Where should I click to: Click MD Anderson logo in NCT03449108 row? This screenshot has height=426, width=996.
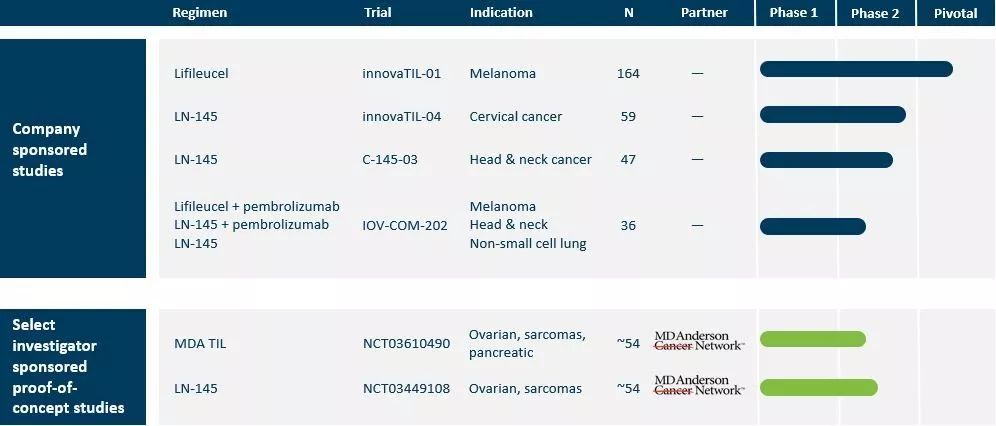pos(699,385)
